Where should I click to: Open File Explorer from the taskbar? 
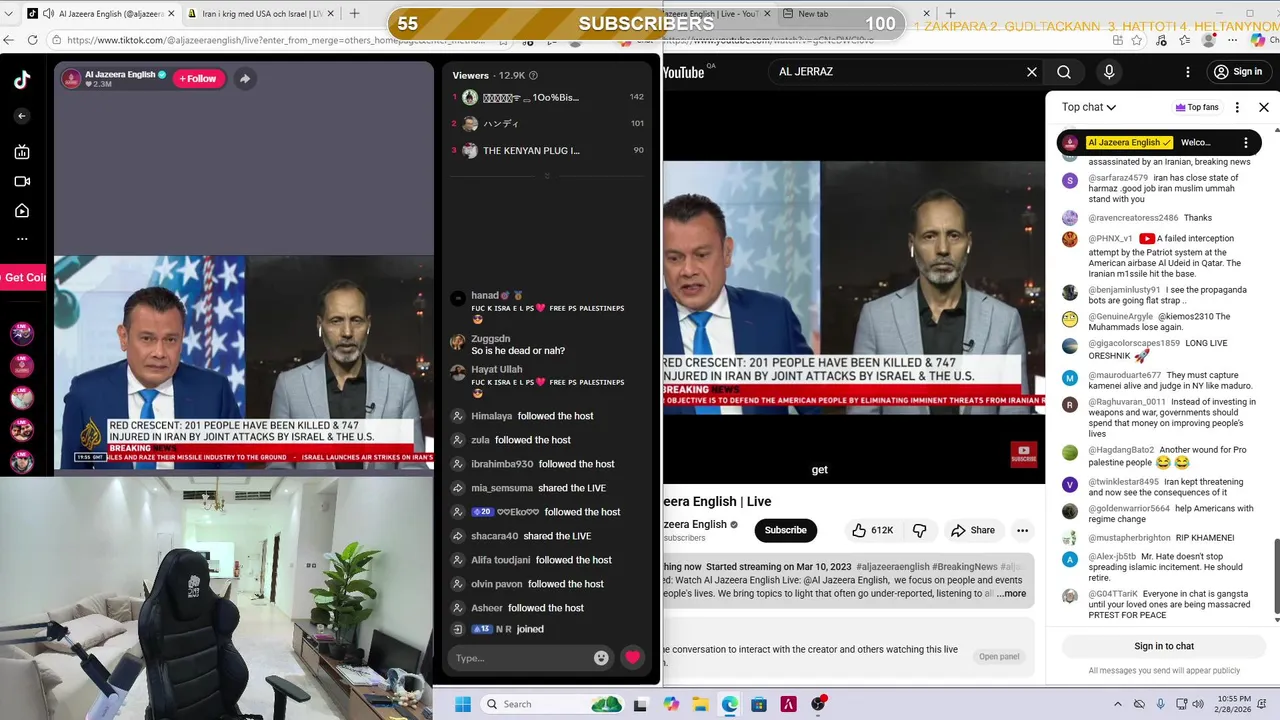(x=700, y=704)
